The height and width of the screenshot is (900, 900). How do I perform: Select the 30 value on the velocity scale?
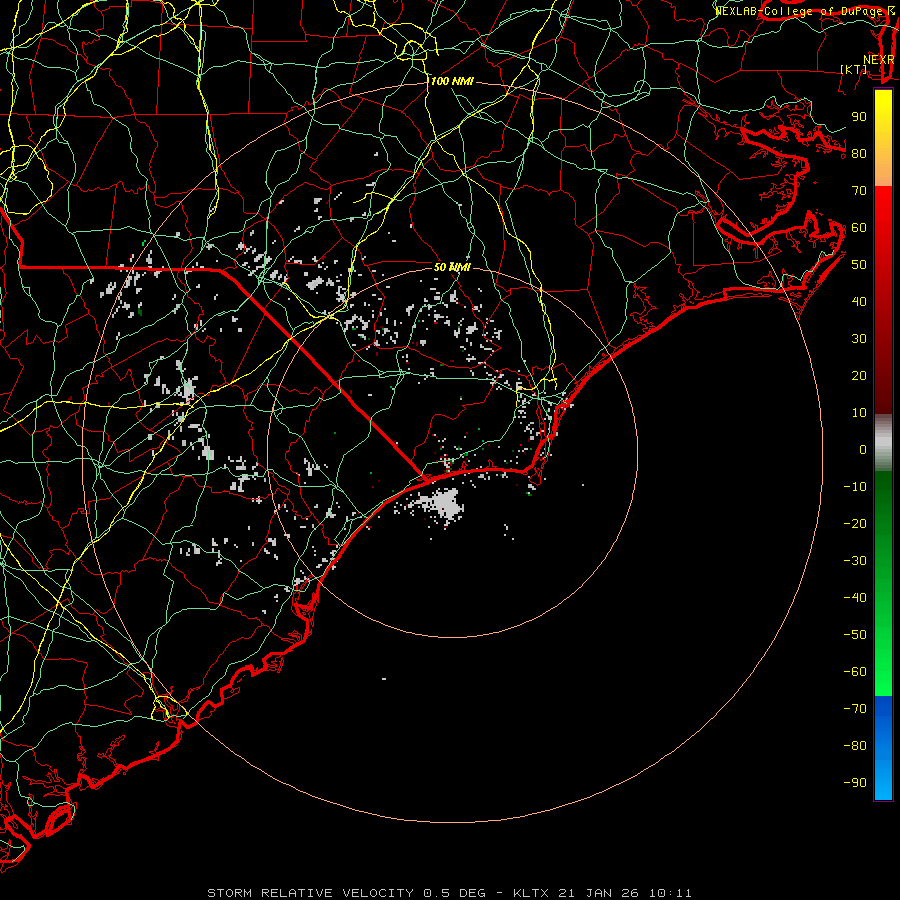click(x=859, y=339)
